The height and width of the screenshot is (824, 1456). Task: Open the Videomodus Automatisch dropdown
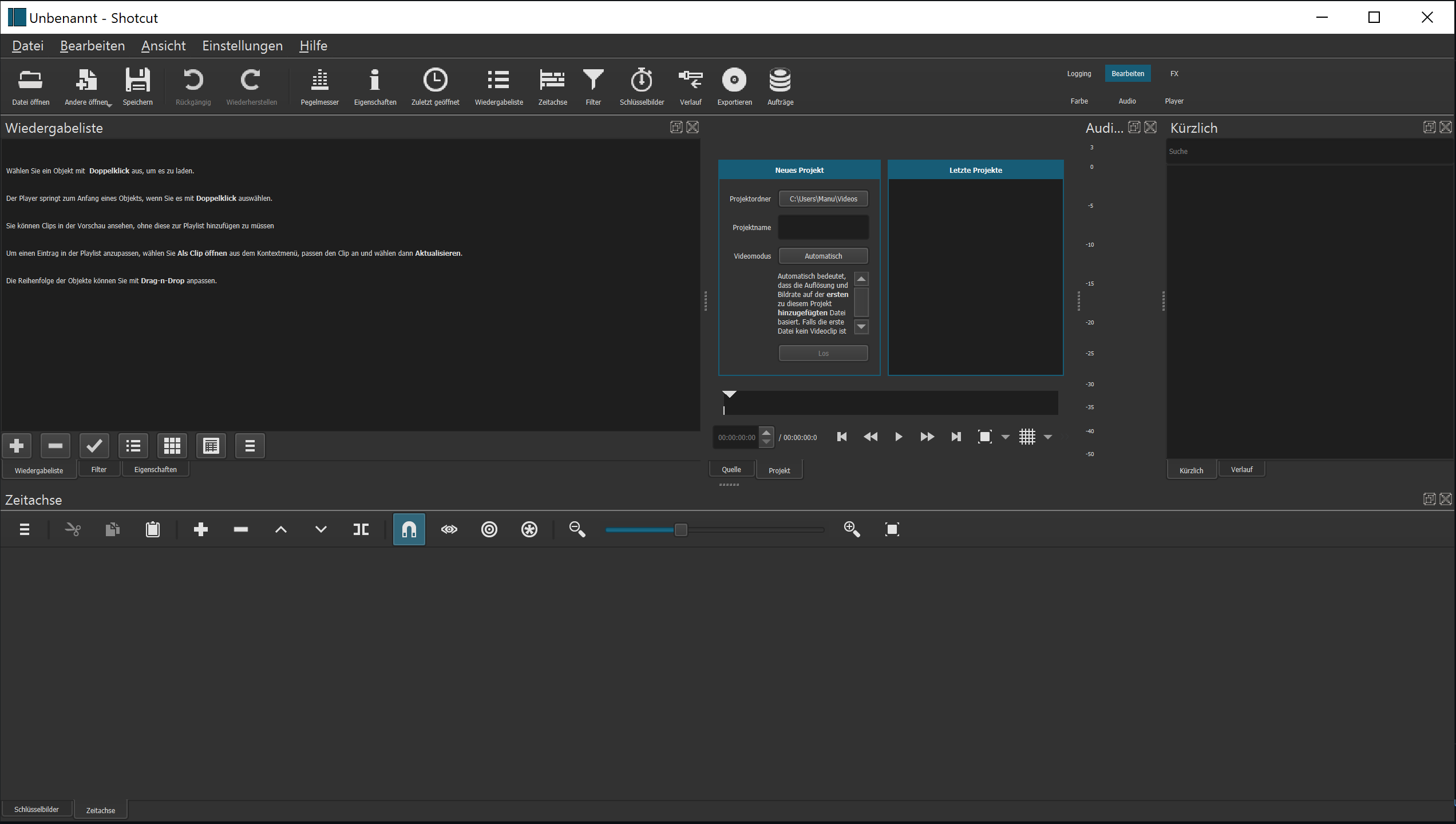[823, 256]
